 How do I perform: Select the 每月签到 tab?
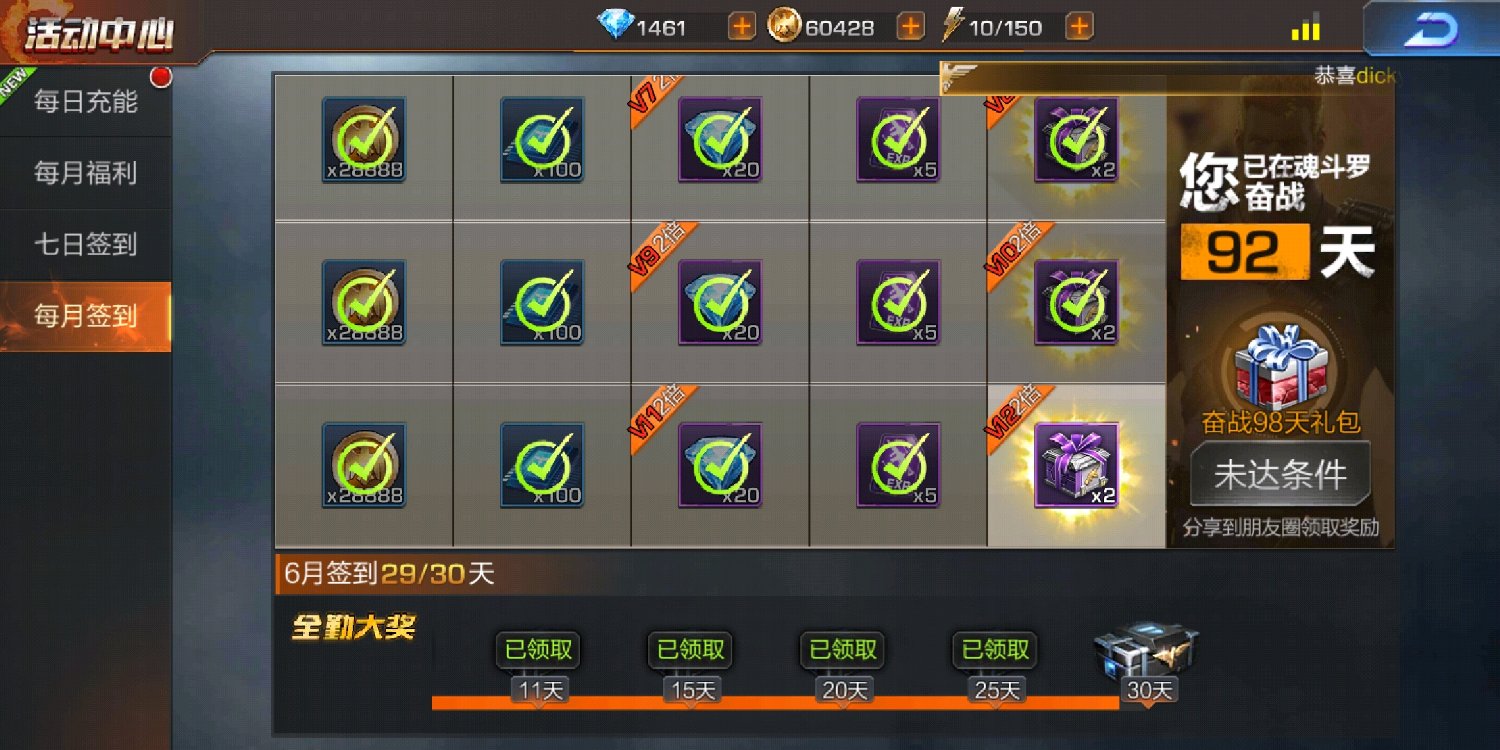click(x=86, y=316)
